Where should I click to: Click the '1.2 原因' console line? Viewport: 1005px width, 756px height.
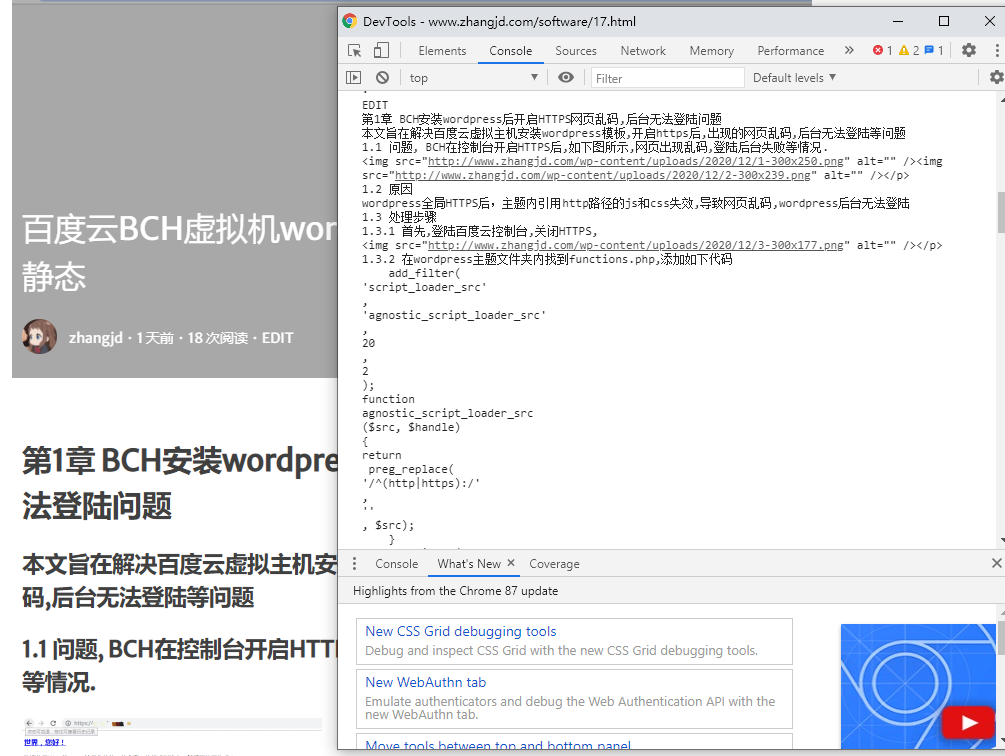coord(387,190)
